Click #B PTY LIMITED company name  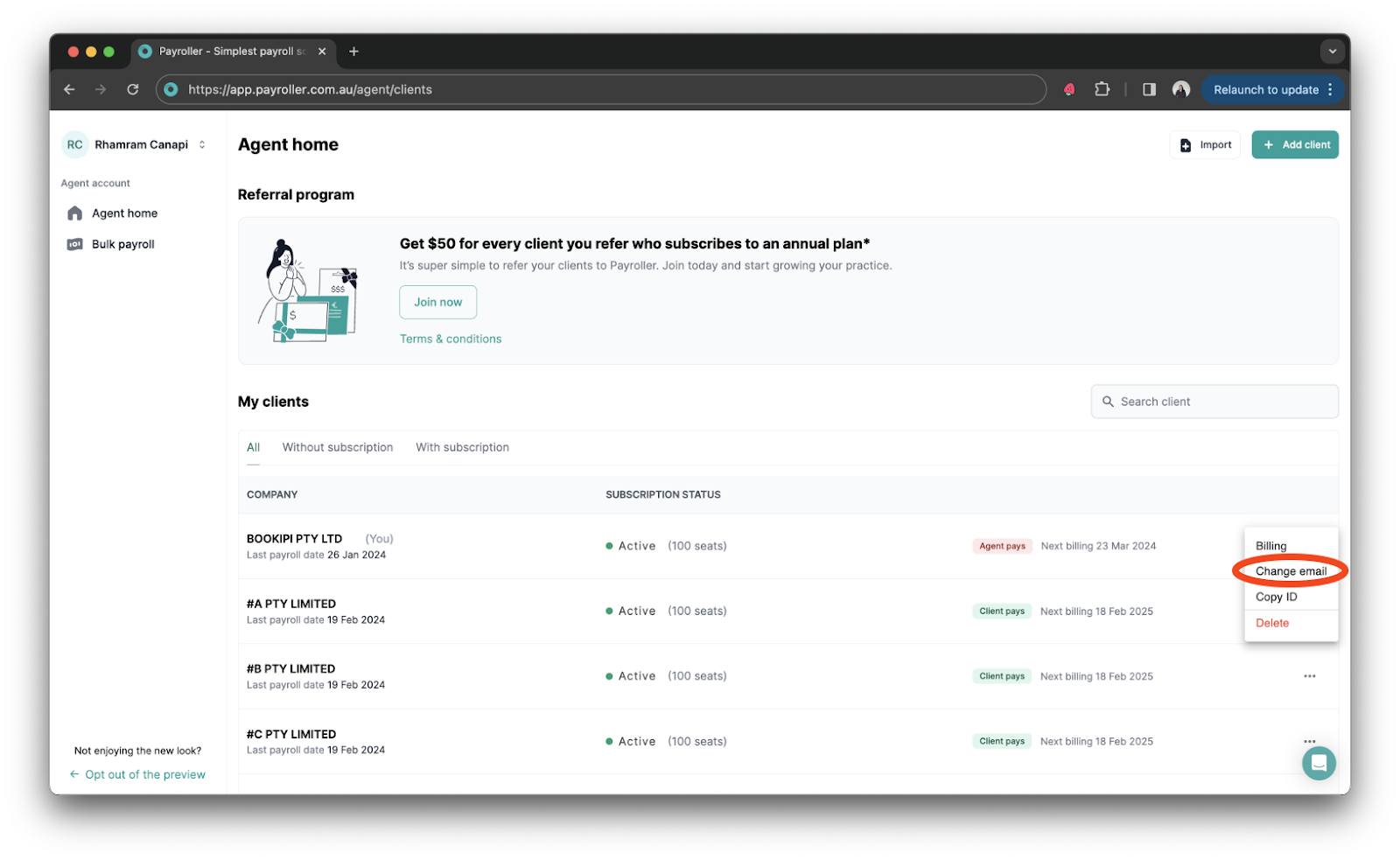(290, 668)
